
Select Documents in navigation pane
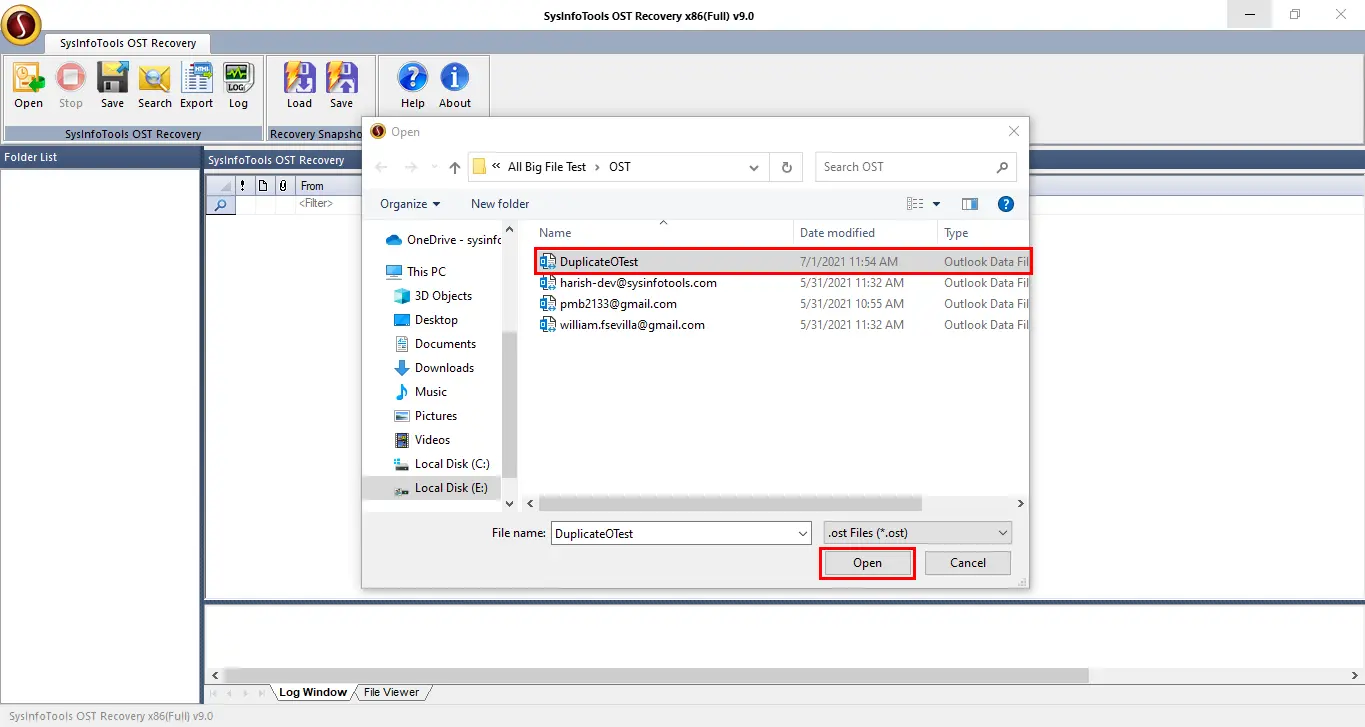click(x=435, y=344)
